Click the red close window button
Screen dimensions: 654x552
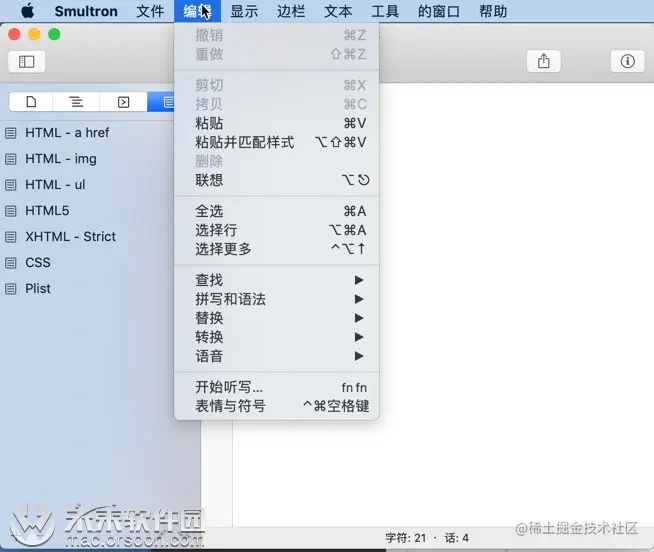(14, 34)
